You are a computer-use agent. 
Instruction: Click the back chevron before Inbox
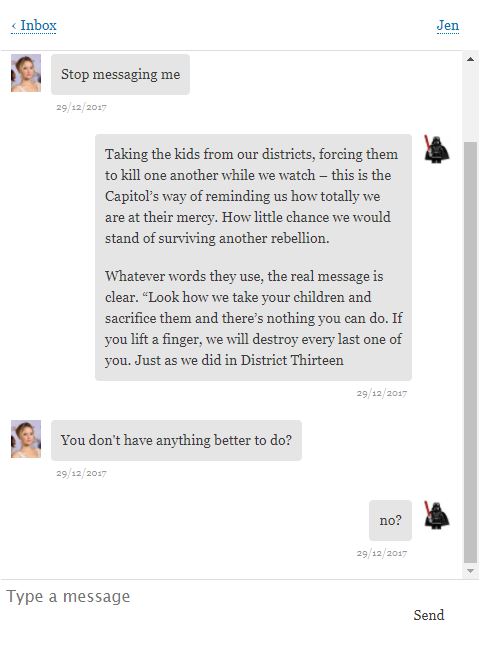pyautogui.click(x=14, y=26)
